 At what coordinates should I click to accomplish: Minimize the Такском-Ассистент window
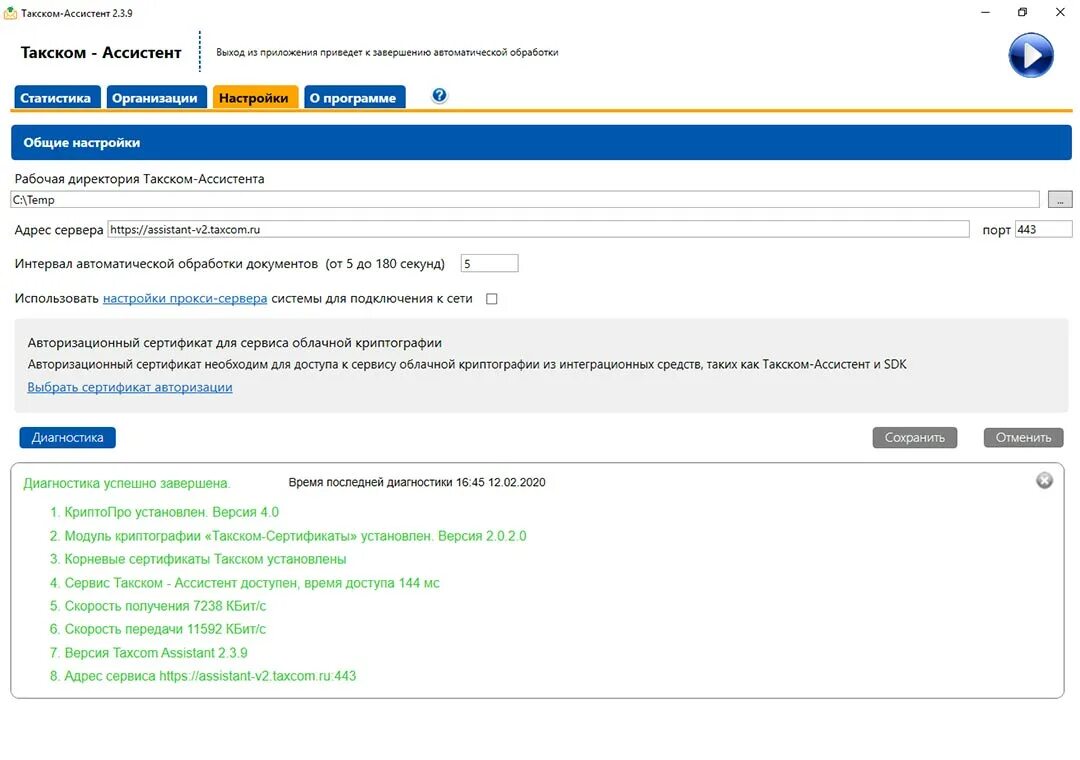click(x=986, y=12)
